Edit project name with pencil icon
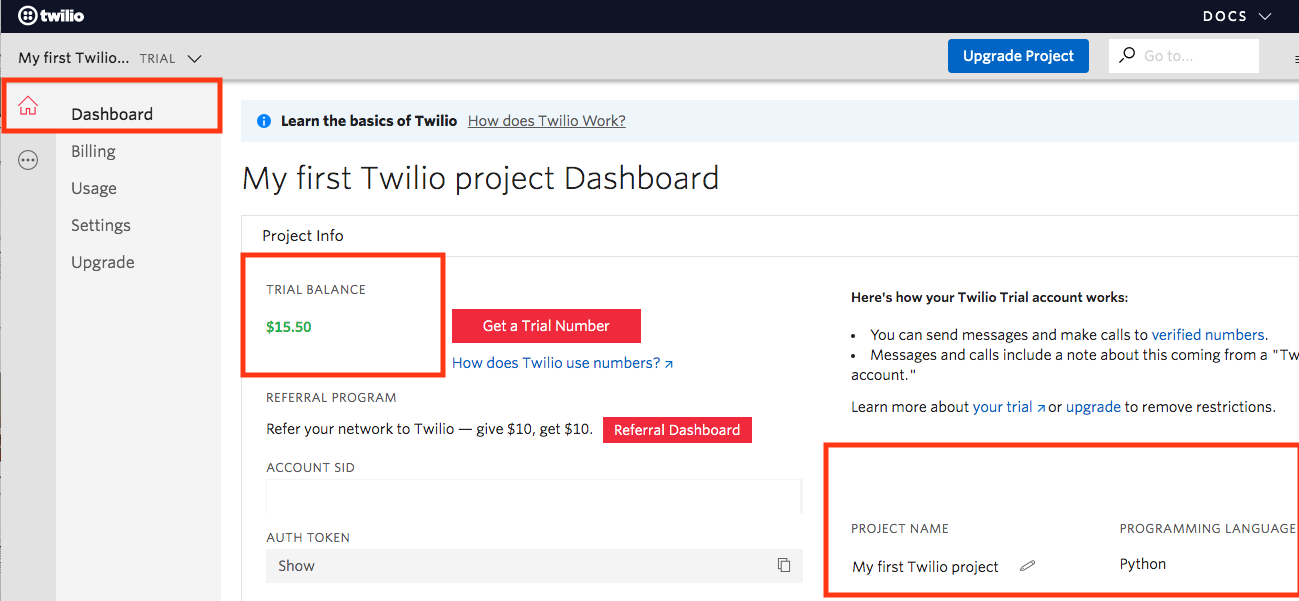Viewport: 1299px width, 601px height. point(1027,566)
